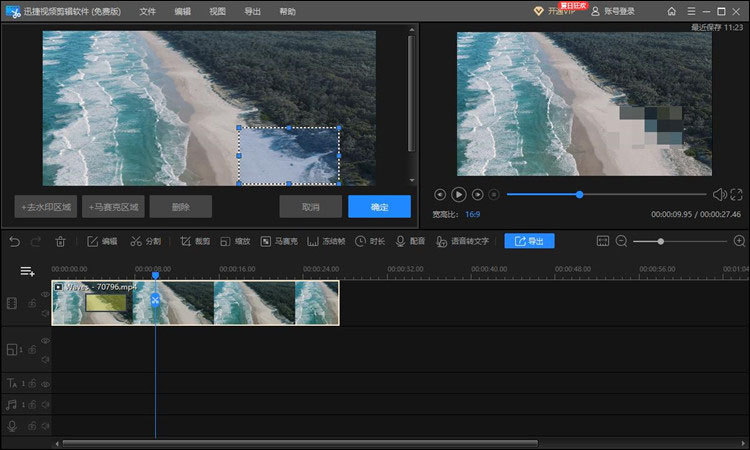Click the preview volume speaker icon
This screenshot has height=450, width=750.
(x=719, y=195)
